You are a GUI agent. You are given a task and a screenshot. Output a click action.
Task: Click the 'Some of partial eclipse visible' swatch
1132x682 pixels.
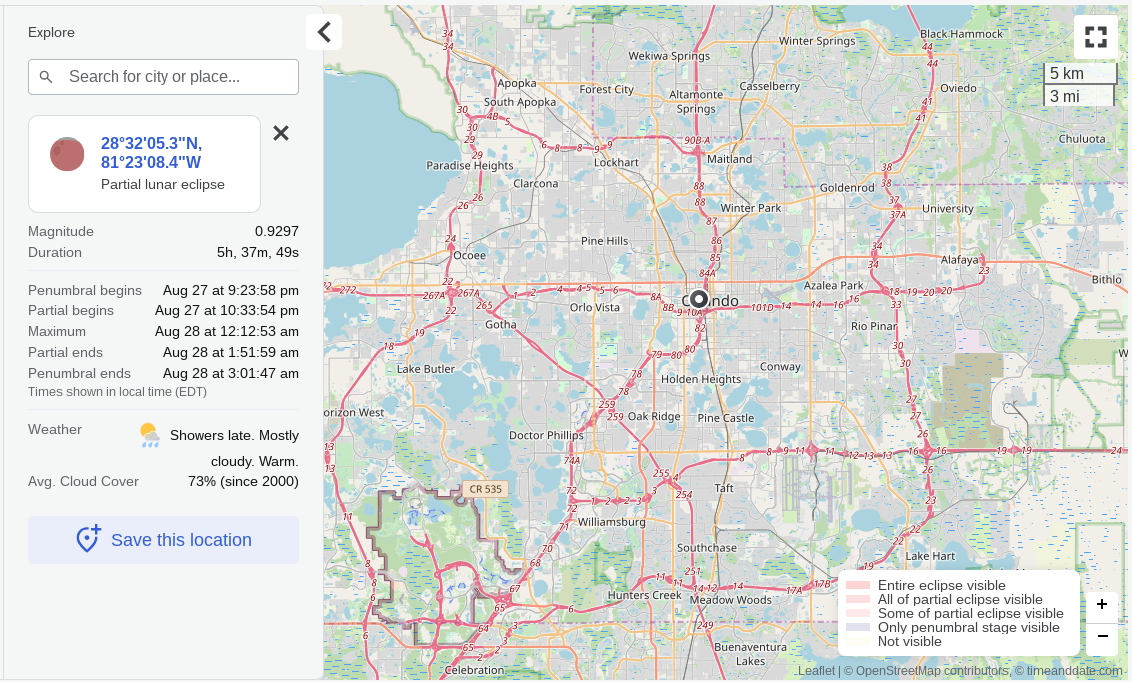(x=858, y=613)
